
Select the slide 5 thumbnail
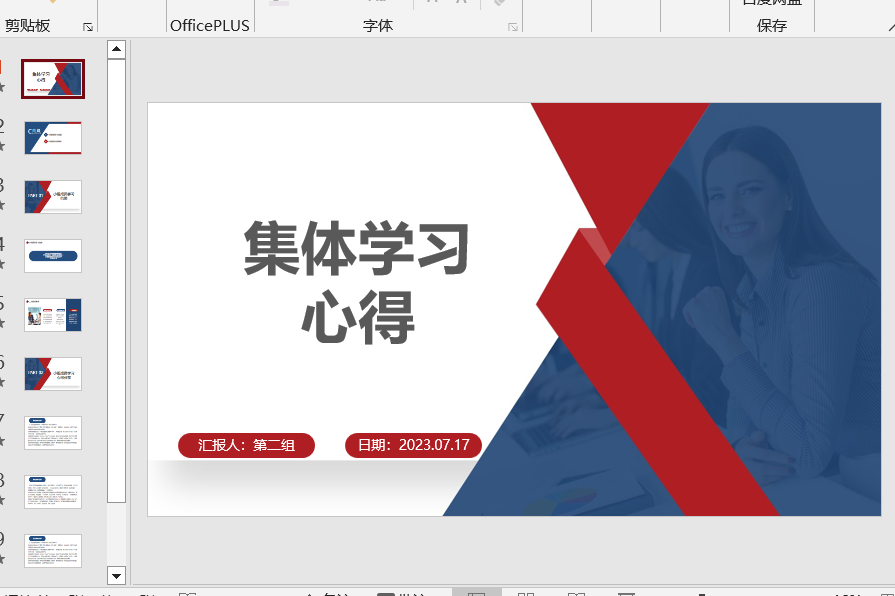coord(53,315)
